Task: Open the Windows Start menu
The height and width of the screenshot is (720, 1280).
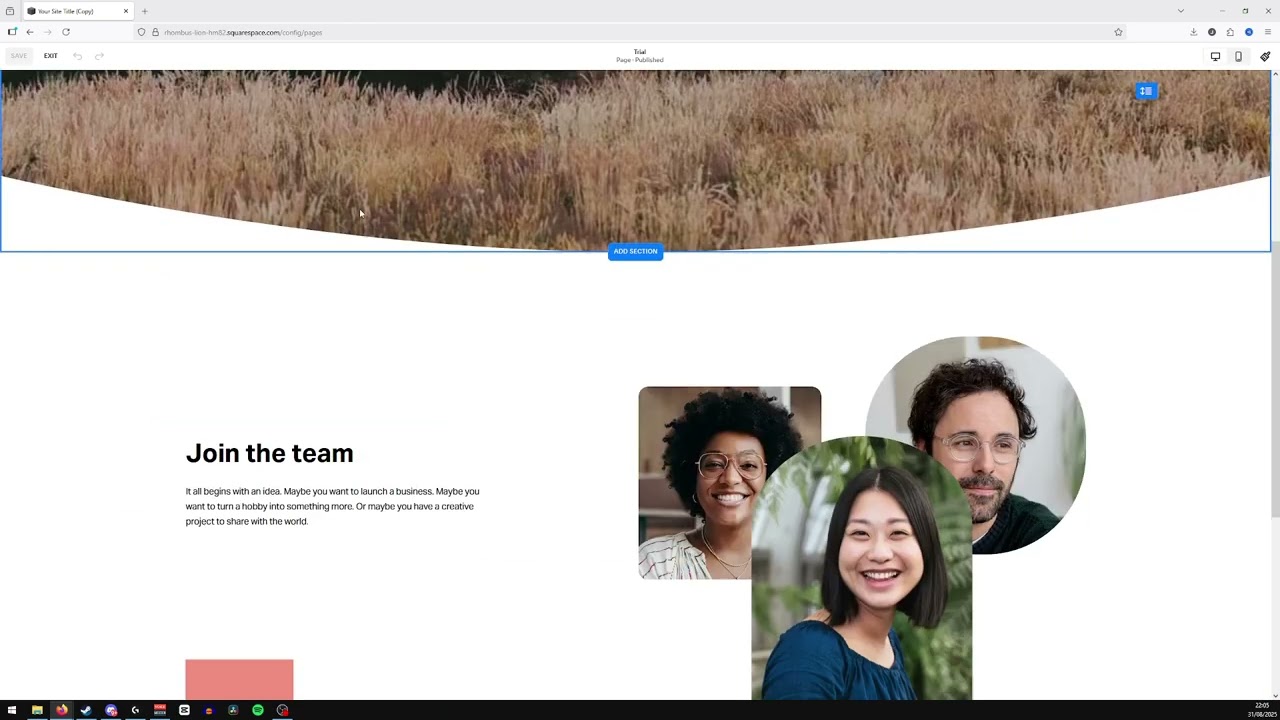Action: tap(12, 710)
